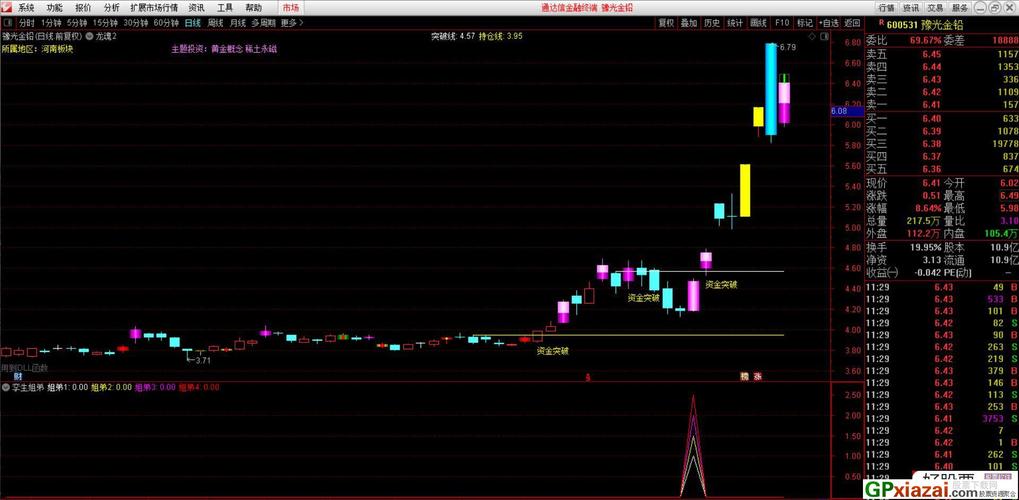Screen dimensions: 1019x500
Task: Click the diamond icon at chart top-right
Action: [813, 37]
